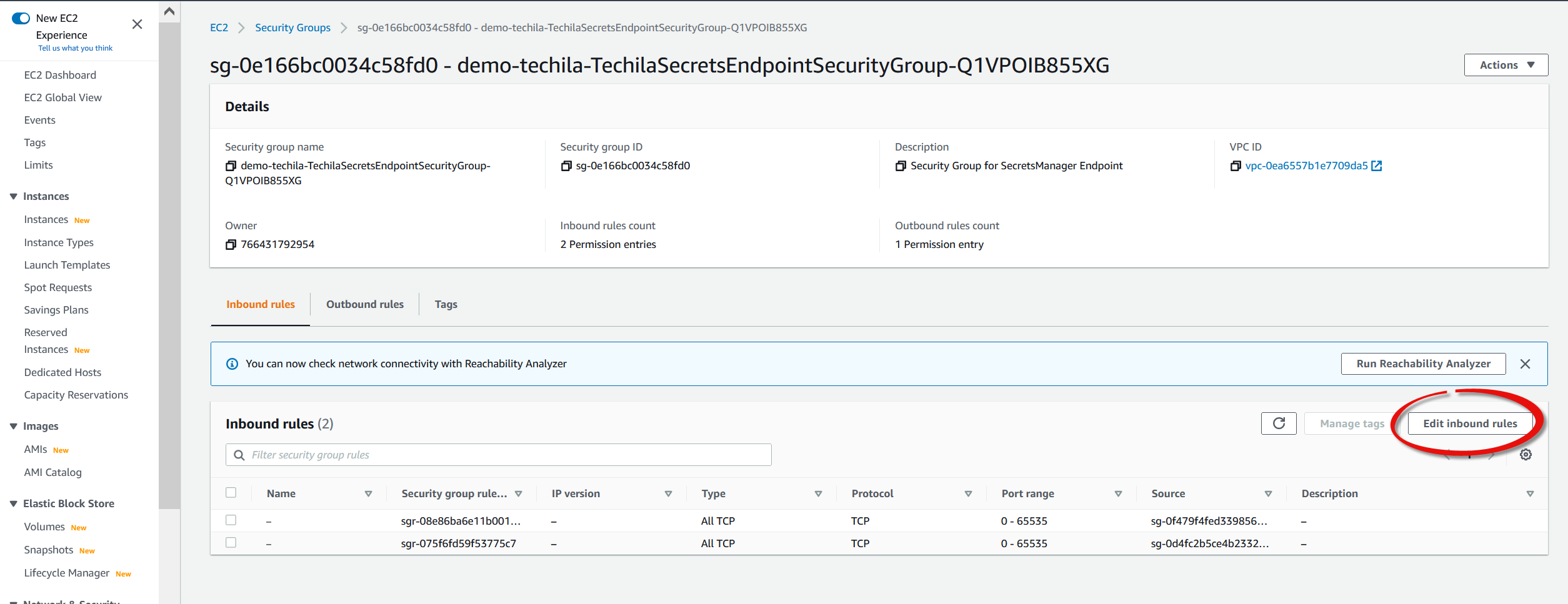Open VPC in new tab via external link icon
Screen dimensions: 1568x604
(1377, 166)
